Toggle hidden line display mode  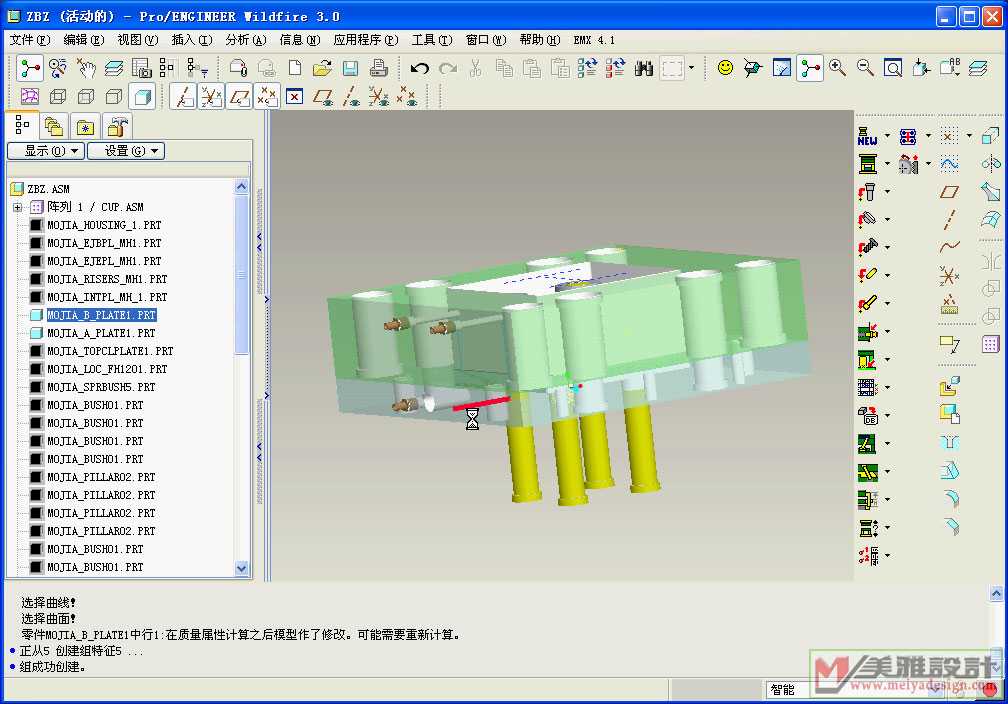click(86, 97)
